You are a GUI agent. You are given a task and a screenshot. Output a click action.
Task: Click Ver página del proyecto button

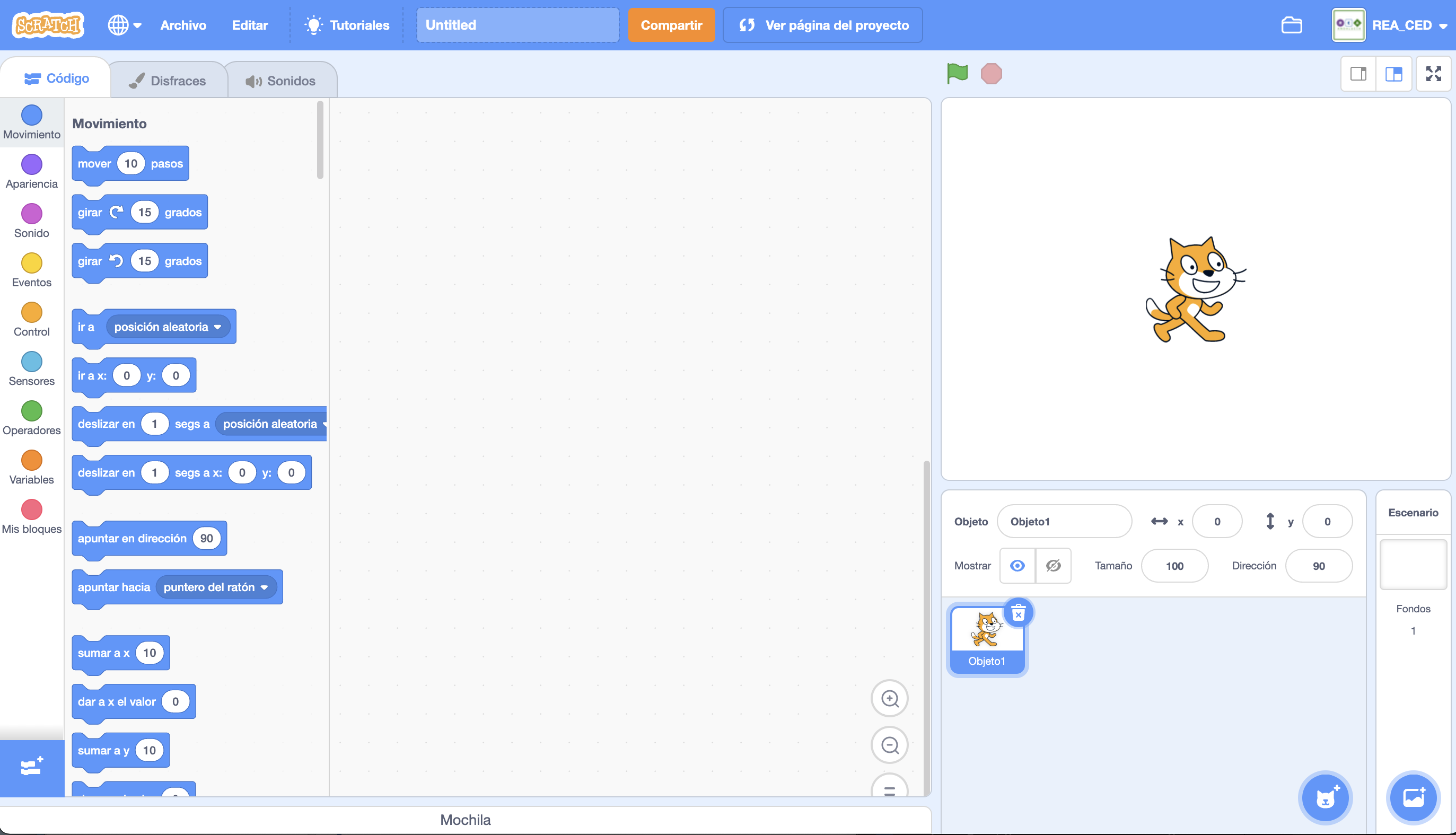pyautogui.click(x=822, y=25)
